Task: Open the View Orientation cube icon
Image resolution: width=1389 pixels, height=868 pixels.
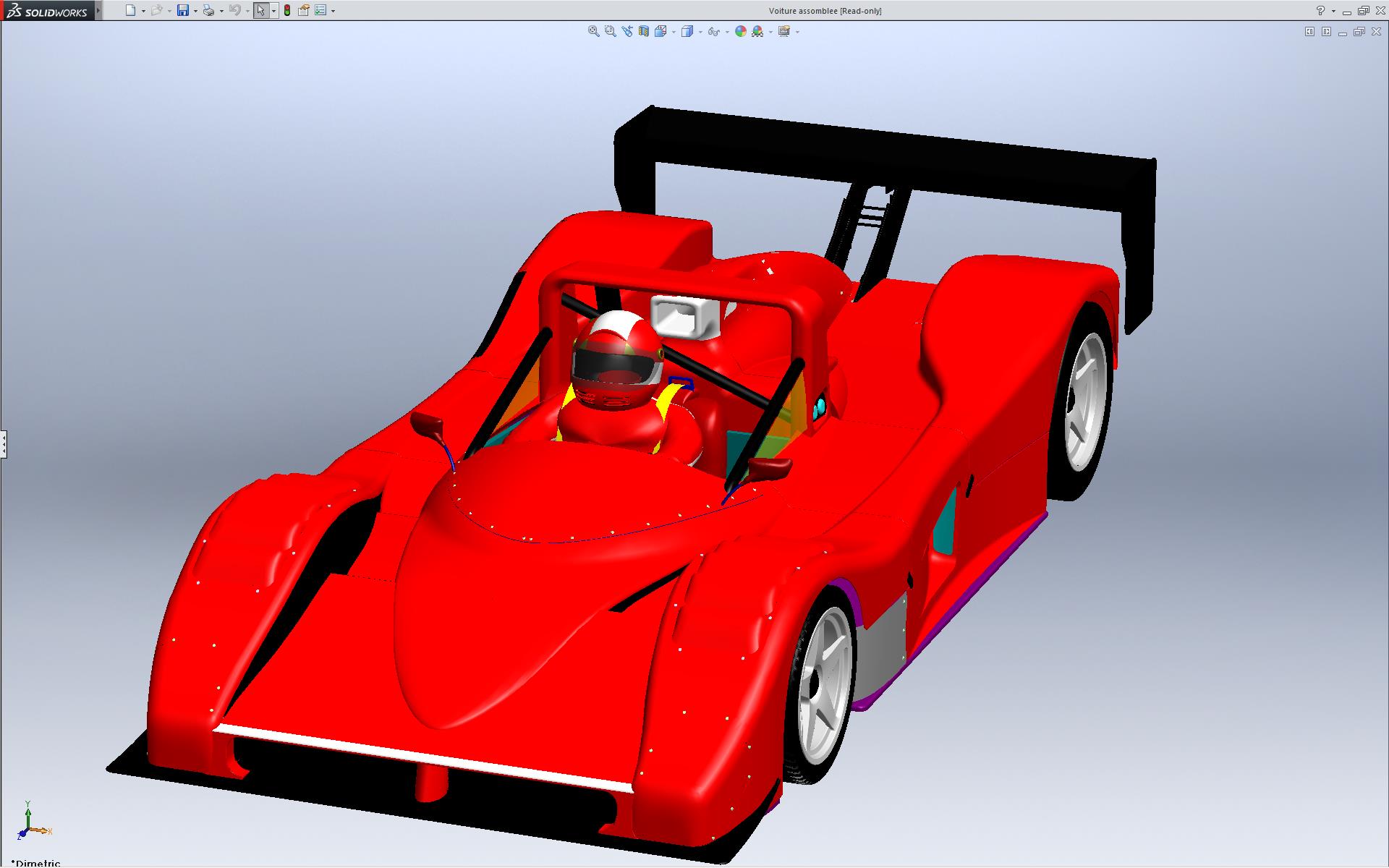Action: 660,31
